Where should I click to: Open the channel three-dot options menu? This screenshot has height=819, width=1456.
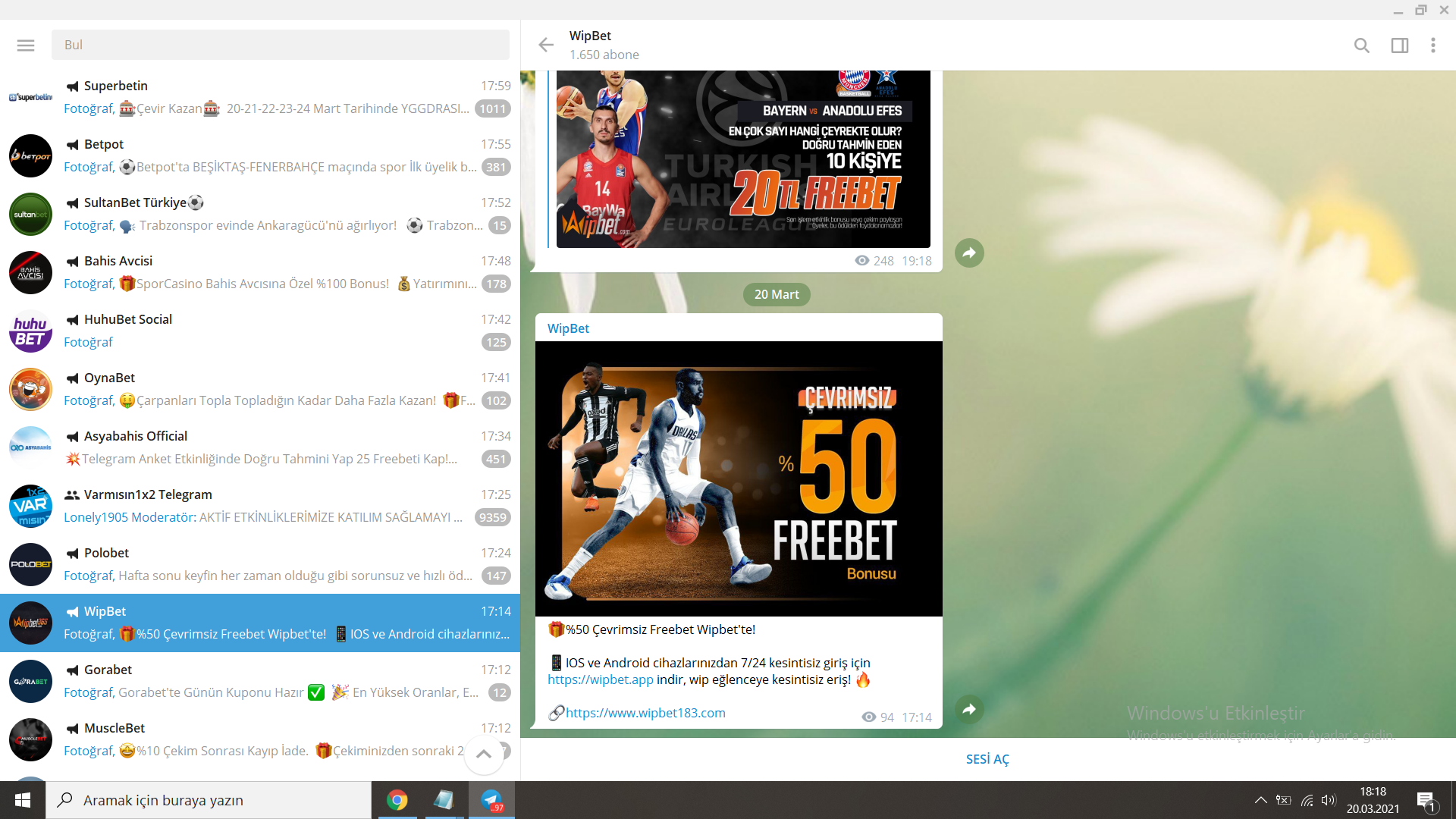click(x=1433, y=45)
